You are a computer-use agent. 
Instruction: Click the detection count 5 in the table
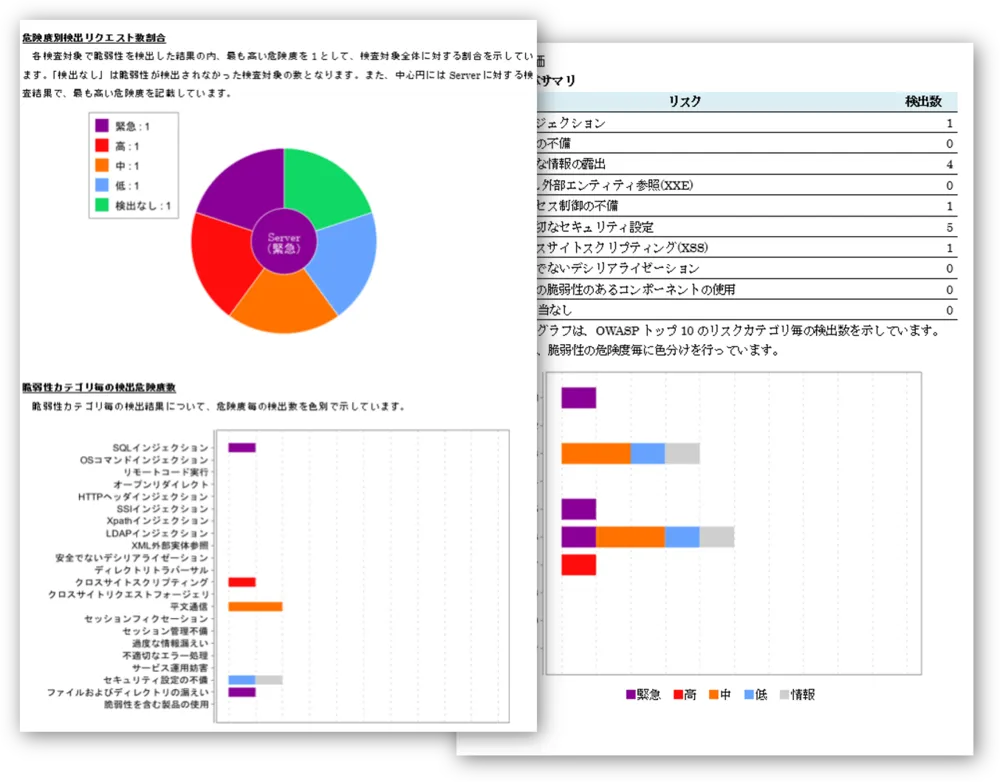(x=950, y=228)
